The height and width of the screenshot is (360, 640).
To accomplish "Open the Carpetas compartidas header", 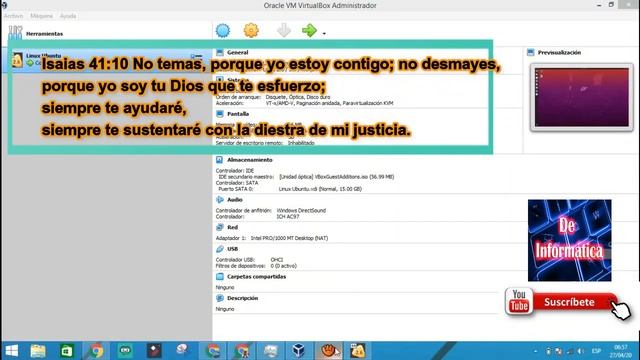I will click(x=256, y=277).
